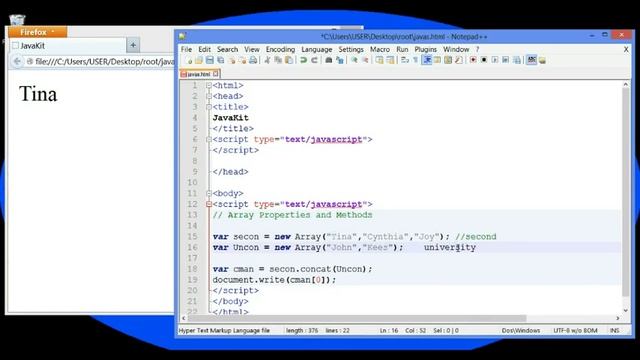Play back the recorded macro icon
This screenshot has height=360, width=640.
click(495, 60)
